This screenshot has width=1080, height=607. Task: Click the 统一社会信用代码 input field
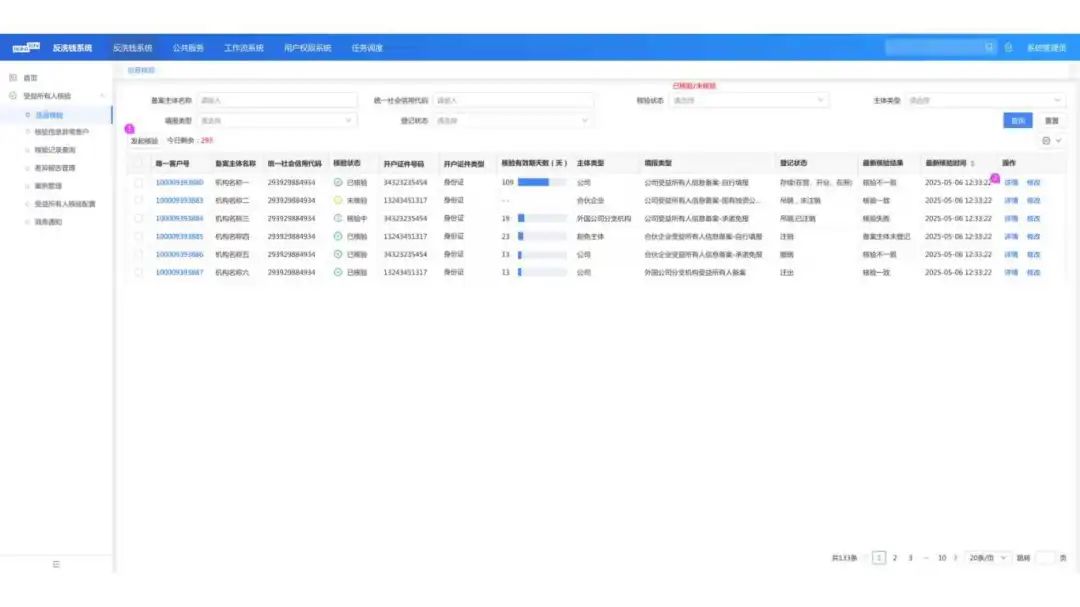pos(513,101)
